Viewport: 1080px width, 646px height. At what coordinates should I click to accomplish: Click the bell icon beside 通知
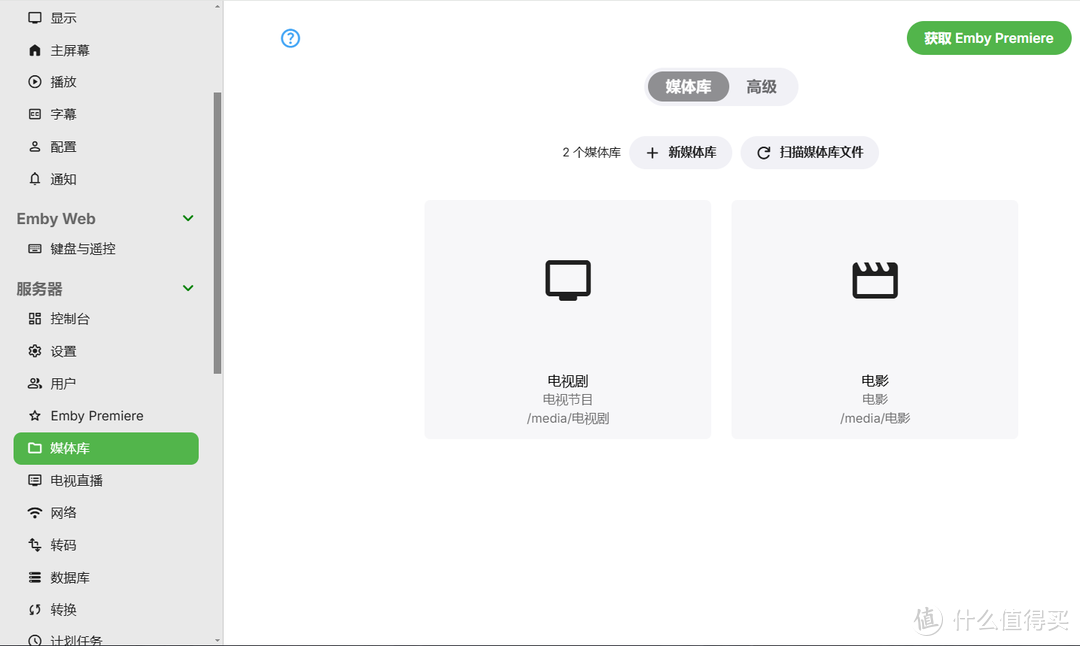coord(34,179)
